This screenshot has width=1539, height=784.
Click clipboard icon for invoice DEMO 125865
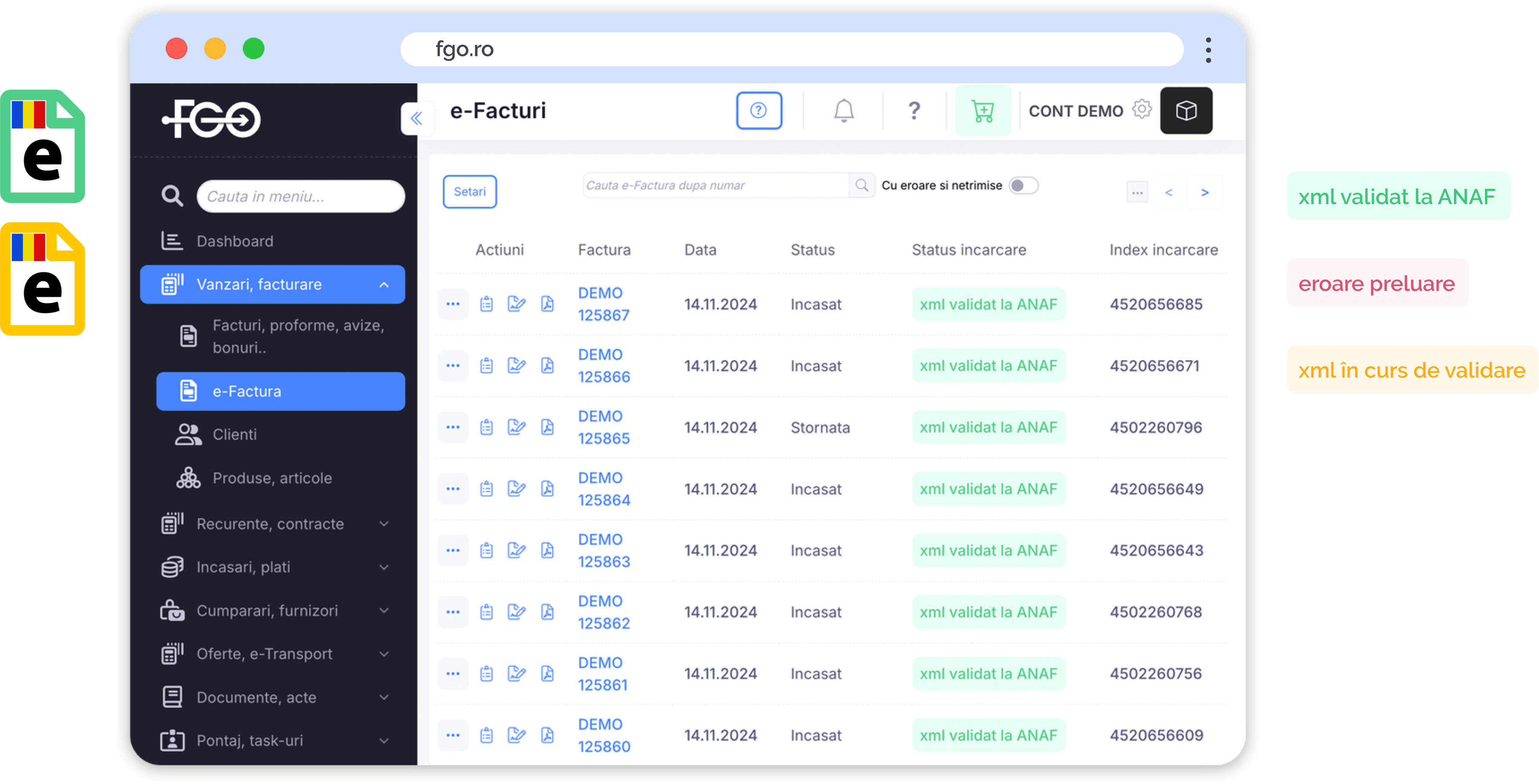(x=486, y=428)
